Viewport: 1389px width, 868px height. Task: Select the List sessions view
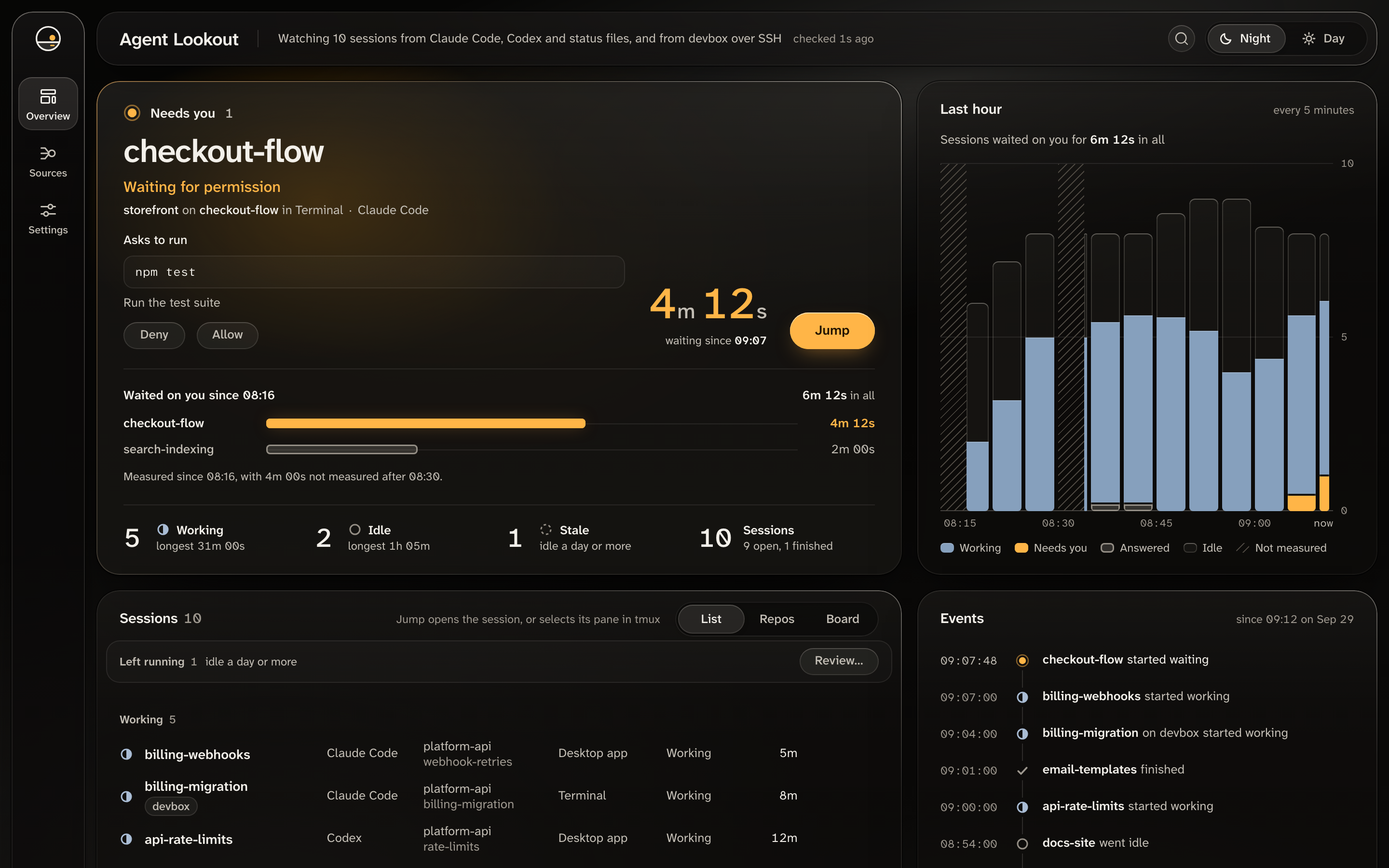pos(710,619)
